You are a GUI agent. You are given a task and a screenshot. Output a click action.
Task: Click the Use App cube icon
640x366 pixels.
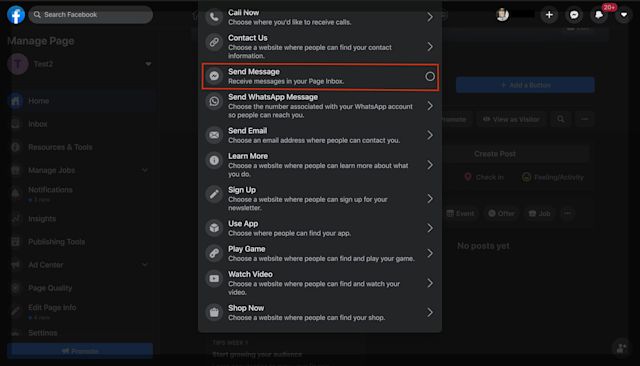[214, 228]
